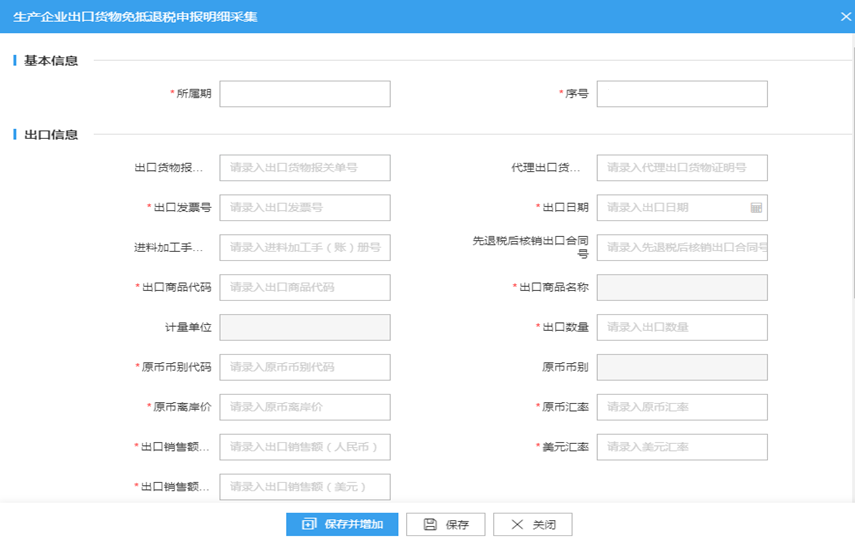This screenshot has width=856, height=547.
Task: Select the 原币币别代码 input field
Action: point(305,368)
